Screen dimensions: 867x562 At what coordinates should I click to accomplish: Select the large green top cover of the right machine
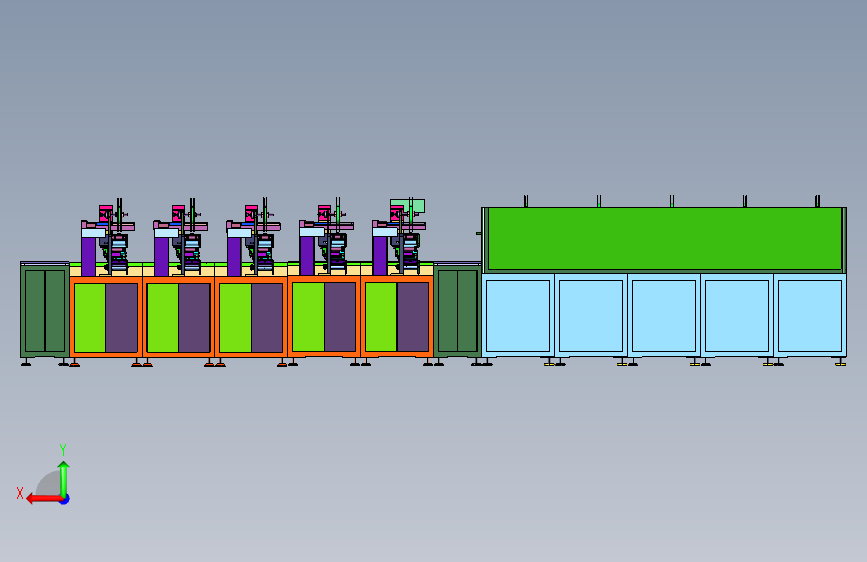click(x=665, y=238)
